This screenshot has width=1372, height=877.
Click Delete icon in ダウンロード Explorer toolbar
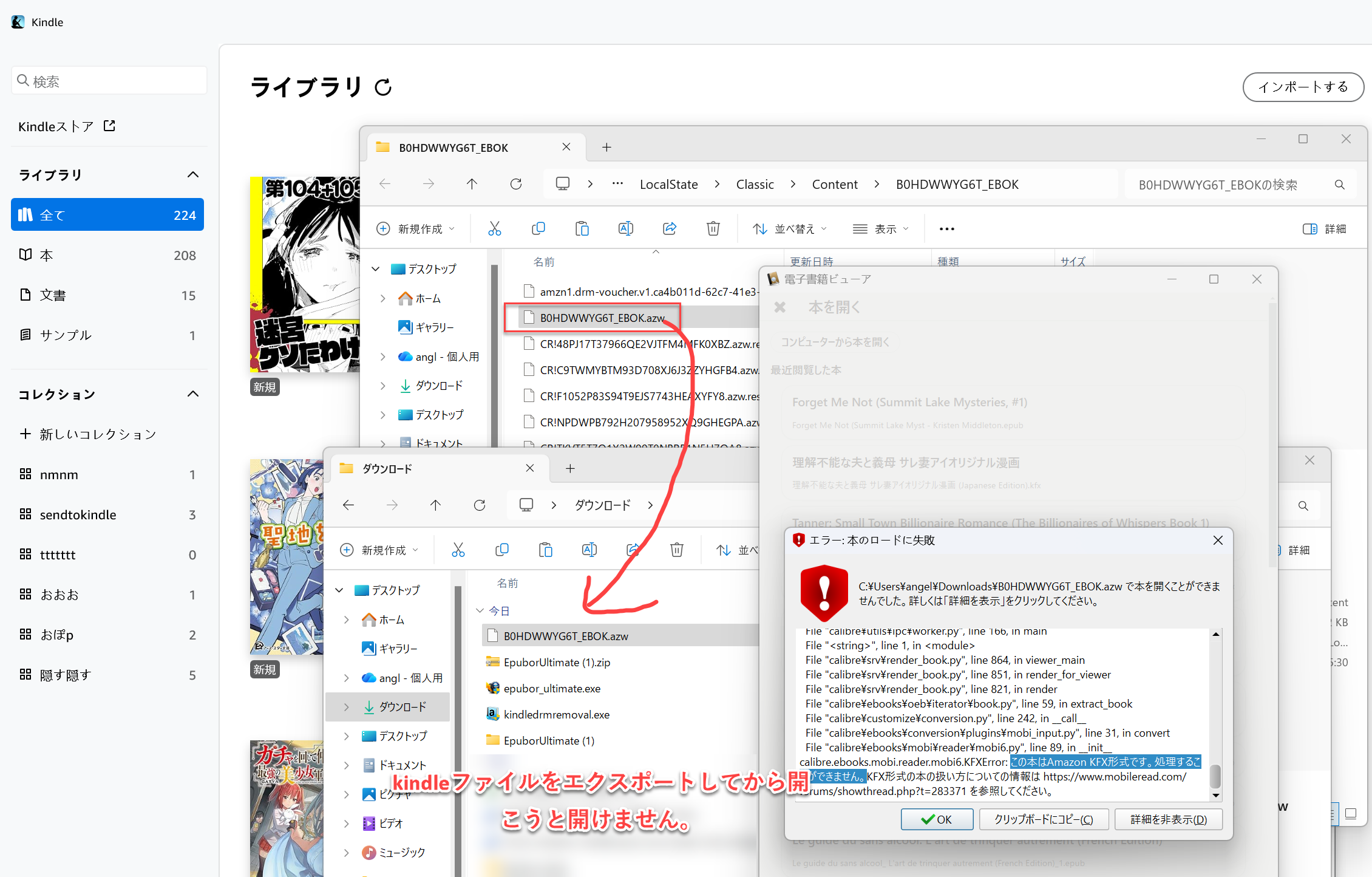pyautogui.click(x=677, y=550)
